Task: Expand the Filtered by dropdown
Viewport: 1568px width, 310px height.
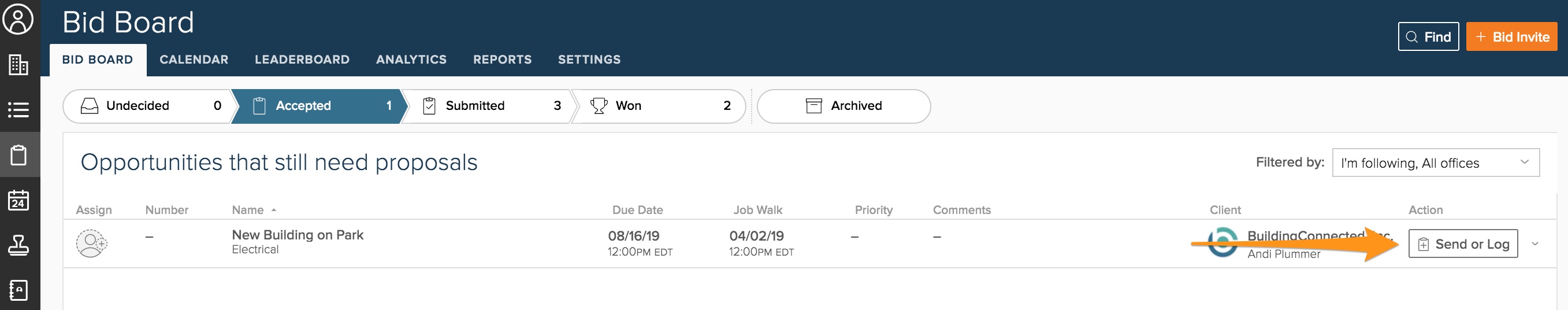Action: click(1435, 163)
